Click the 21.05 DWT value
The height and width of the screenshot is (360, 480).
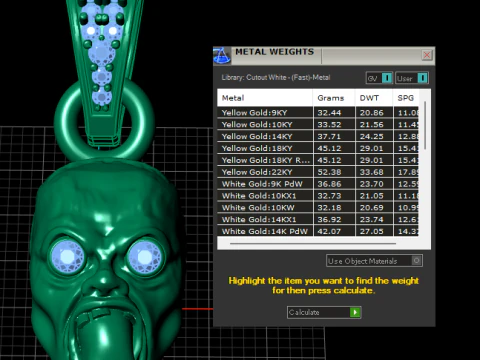coord(372,196)
